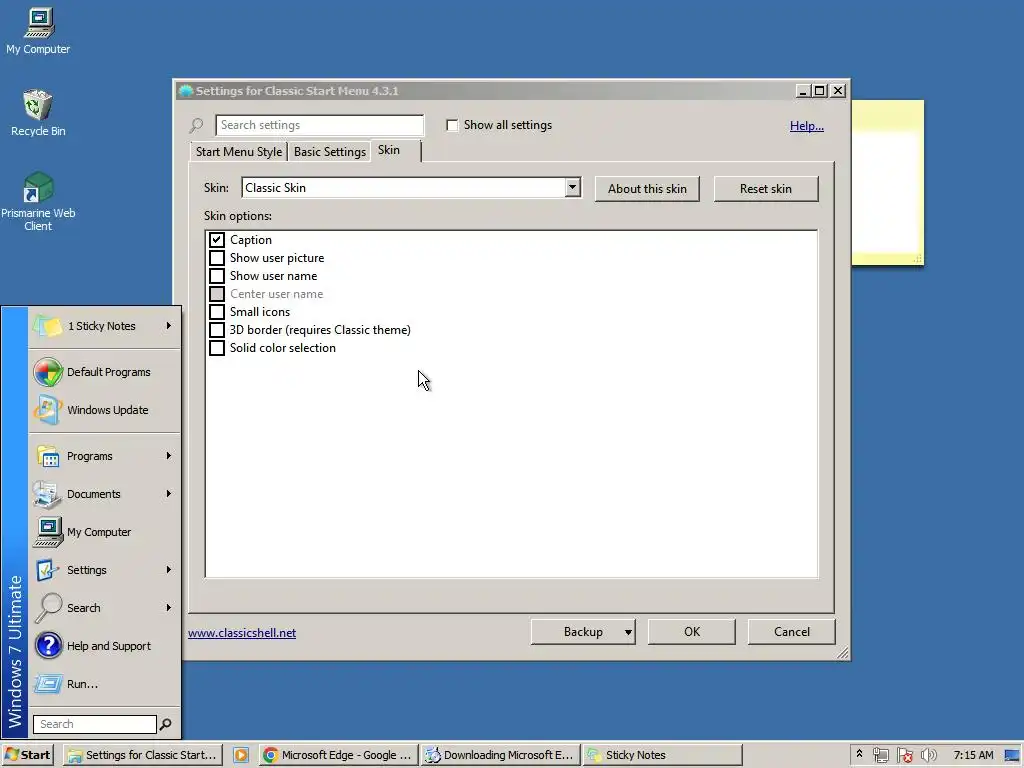Image resolution: width=1024 pixels, height=768 pixels.
Task: Enable Show user name option
Action: tap(217, 276)
